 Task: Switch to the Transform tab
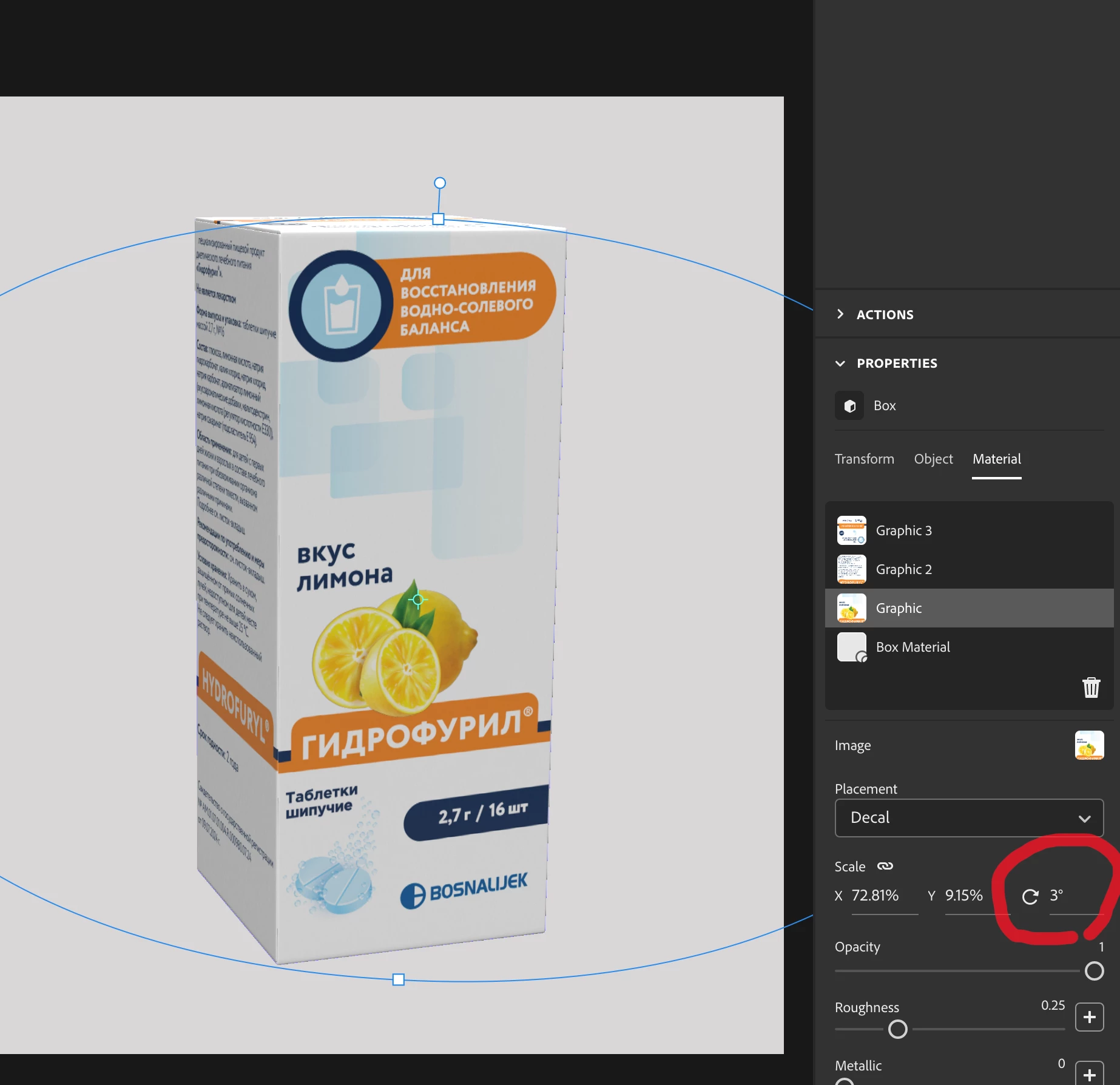pyautogui.click(x=864, y=459)
